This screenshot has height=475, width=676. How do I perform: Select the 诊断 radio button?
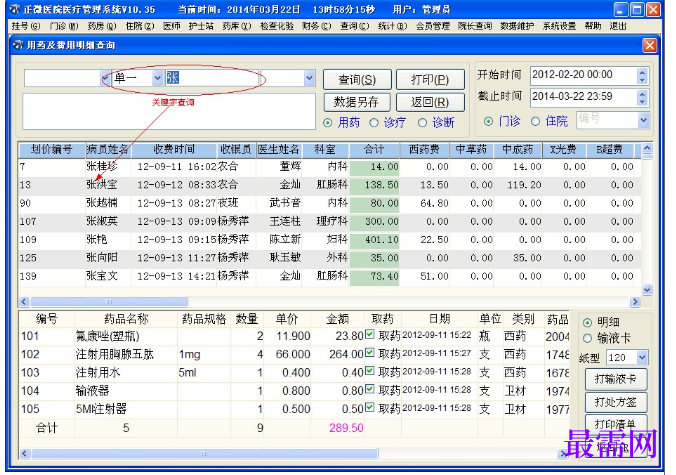(x=422, y=123)
